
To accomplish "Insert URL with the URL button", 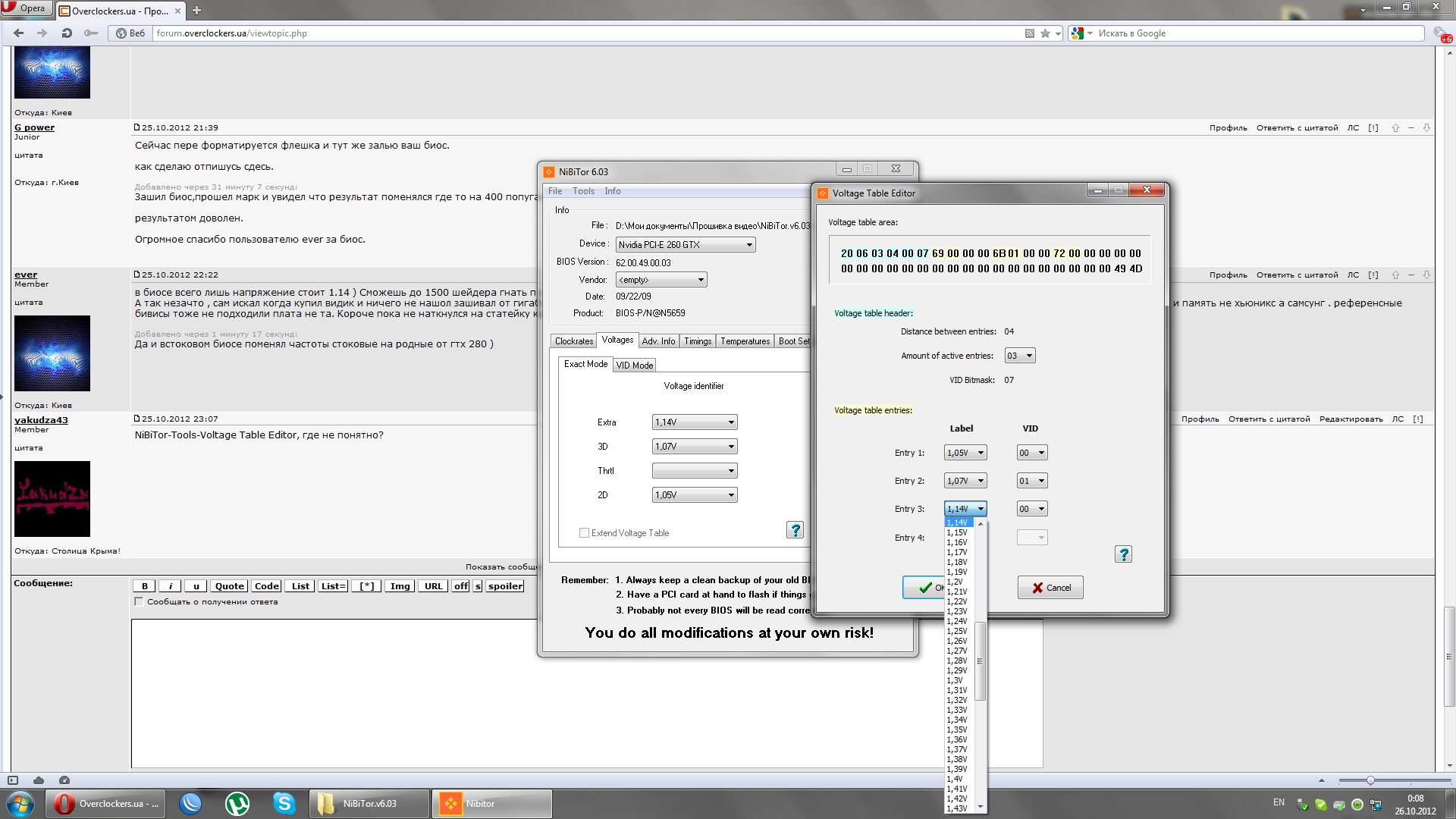I will pyautogui.click(x=433, y=586).
